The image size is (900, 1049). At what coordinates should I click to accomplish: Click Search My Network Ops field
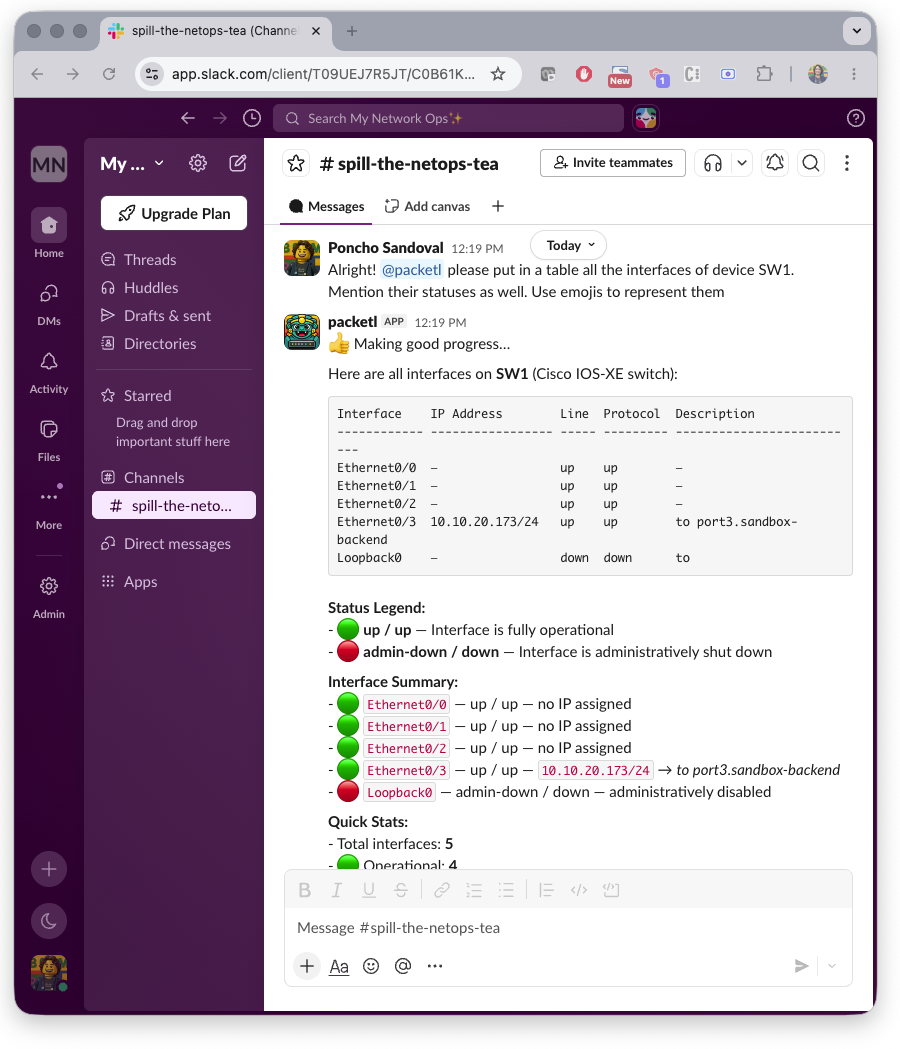click(448, 118)
